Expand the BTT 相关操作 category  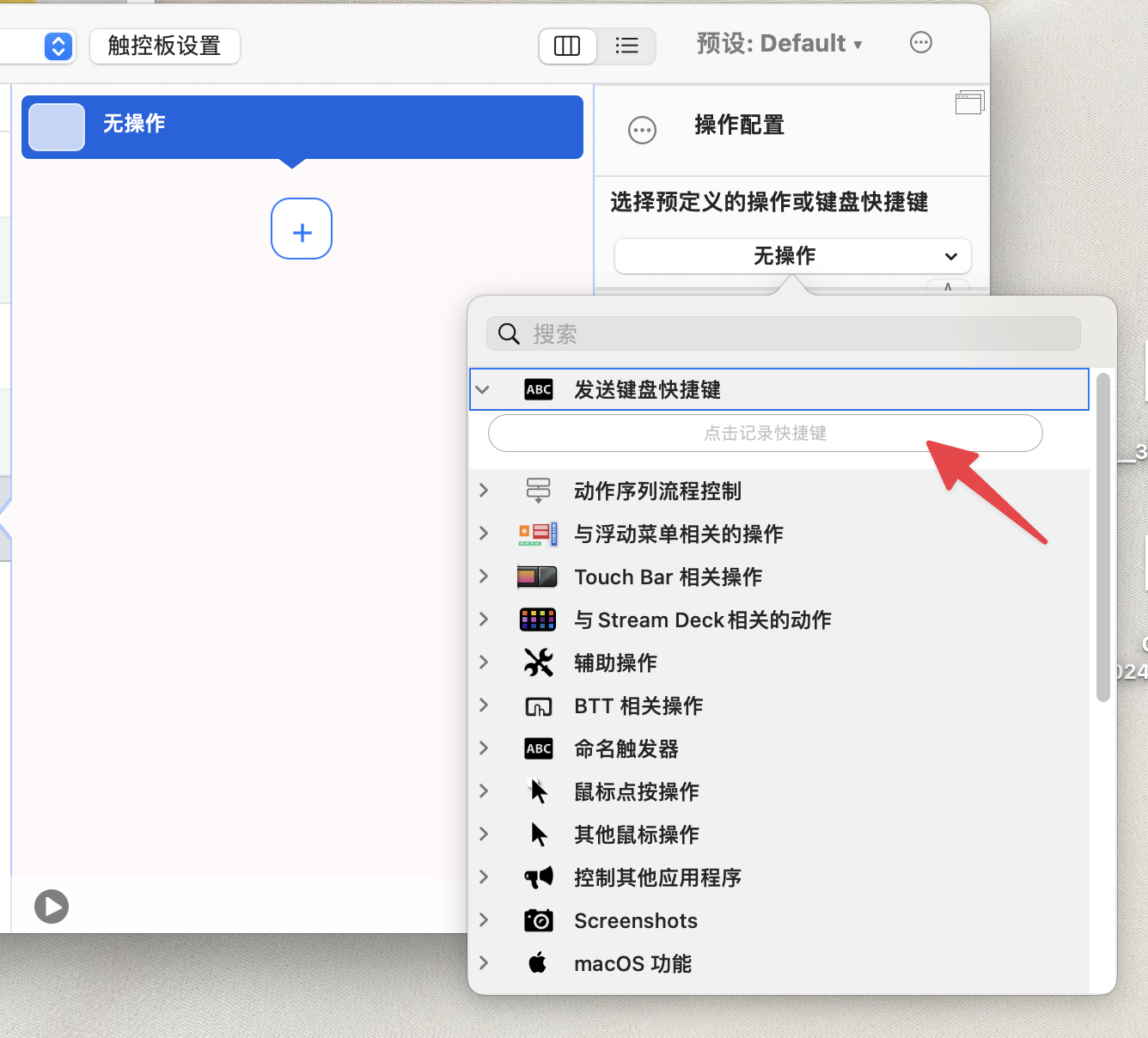(x=484, y=705)
